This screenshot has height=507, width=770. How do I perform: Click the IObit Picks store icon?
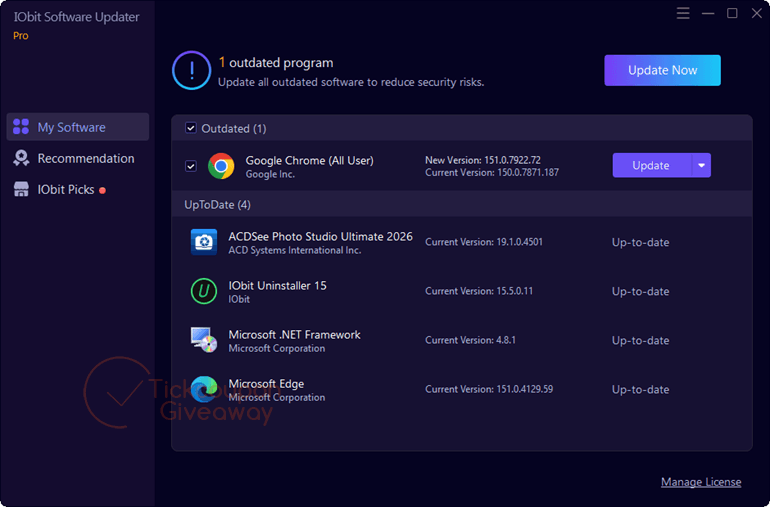point(21,190)
